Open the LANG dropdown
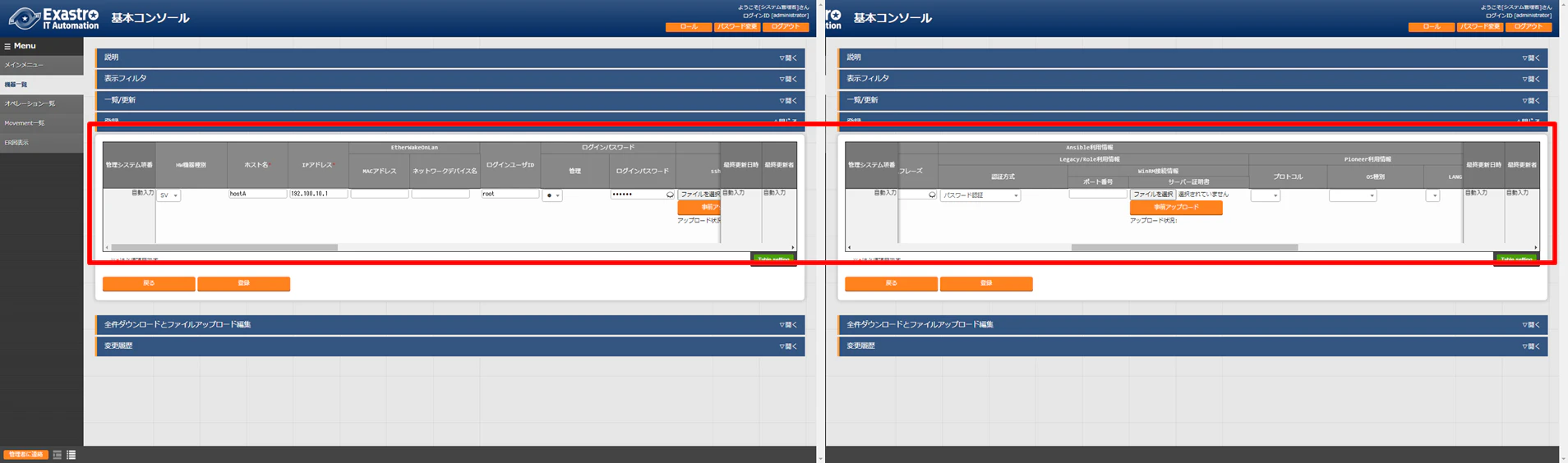The width and height of the screenshot is (1568, 463). tap(1432, 195)
